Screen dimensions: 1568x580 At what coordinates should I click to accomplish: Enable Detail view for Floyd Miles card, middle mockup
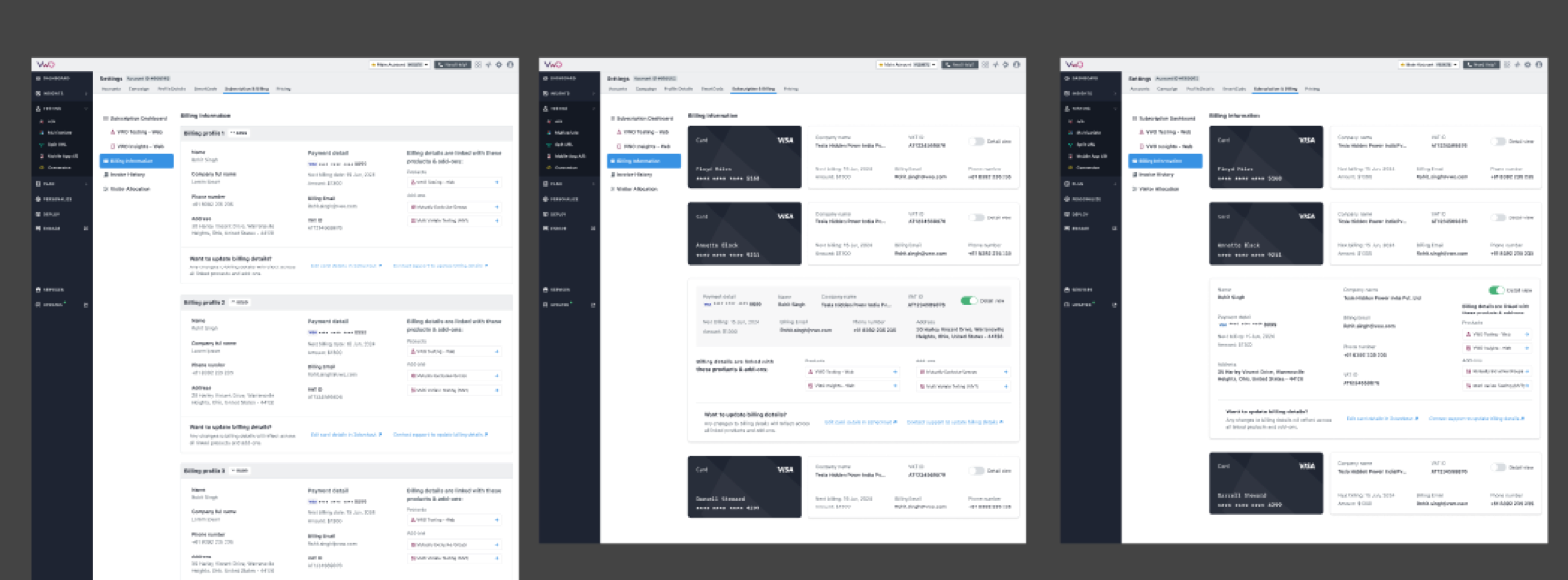click(x=976, y=141)
